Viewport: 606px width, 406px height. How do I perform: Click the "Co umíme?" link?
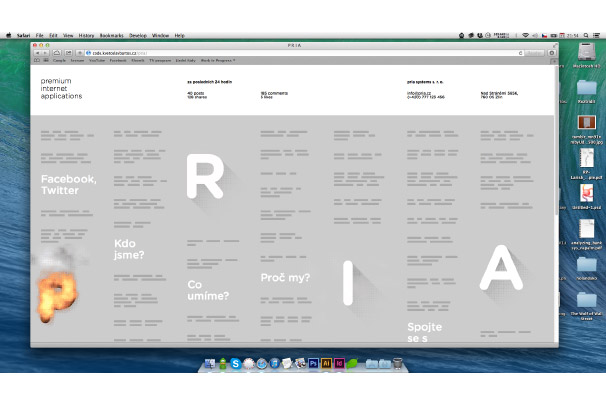click(208, 290)
